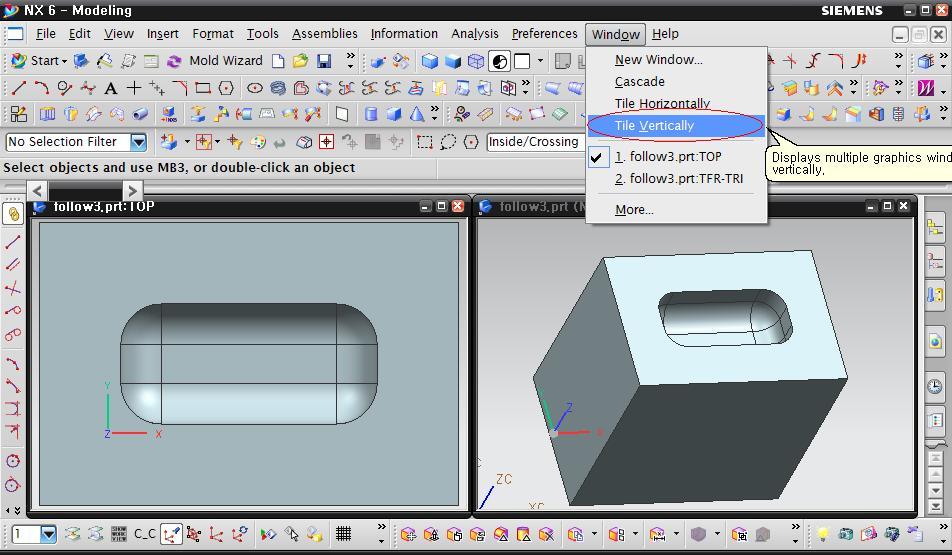
Task: Click the Ellipse curve tool
Action: click(x=255, y=88)
